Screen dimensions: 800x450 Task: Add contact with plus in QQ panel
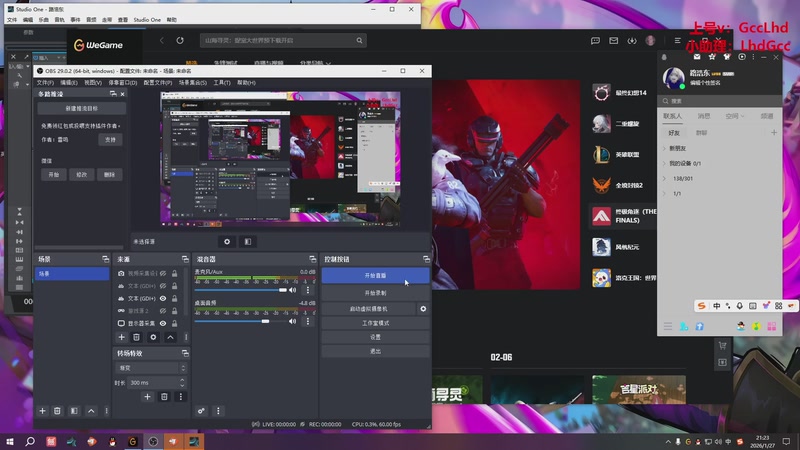tap(773, 133)
